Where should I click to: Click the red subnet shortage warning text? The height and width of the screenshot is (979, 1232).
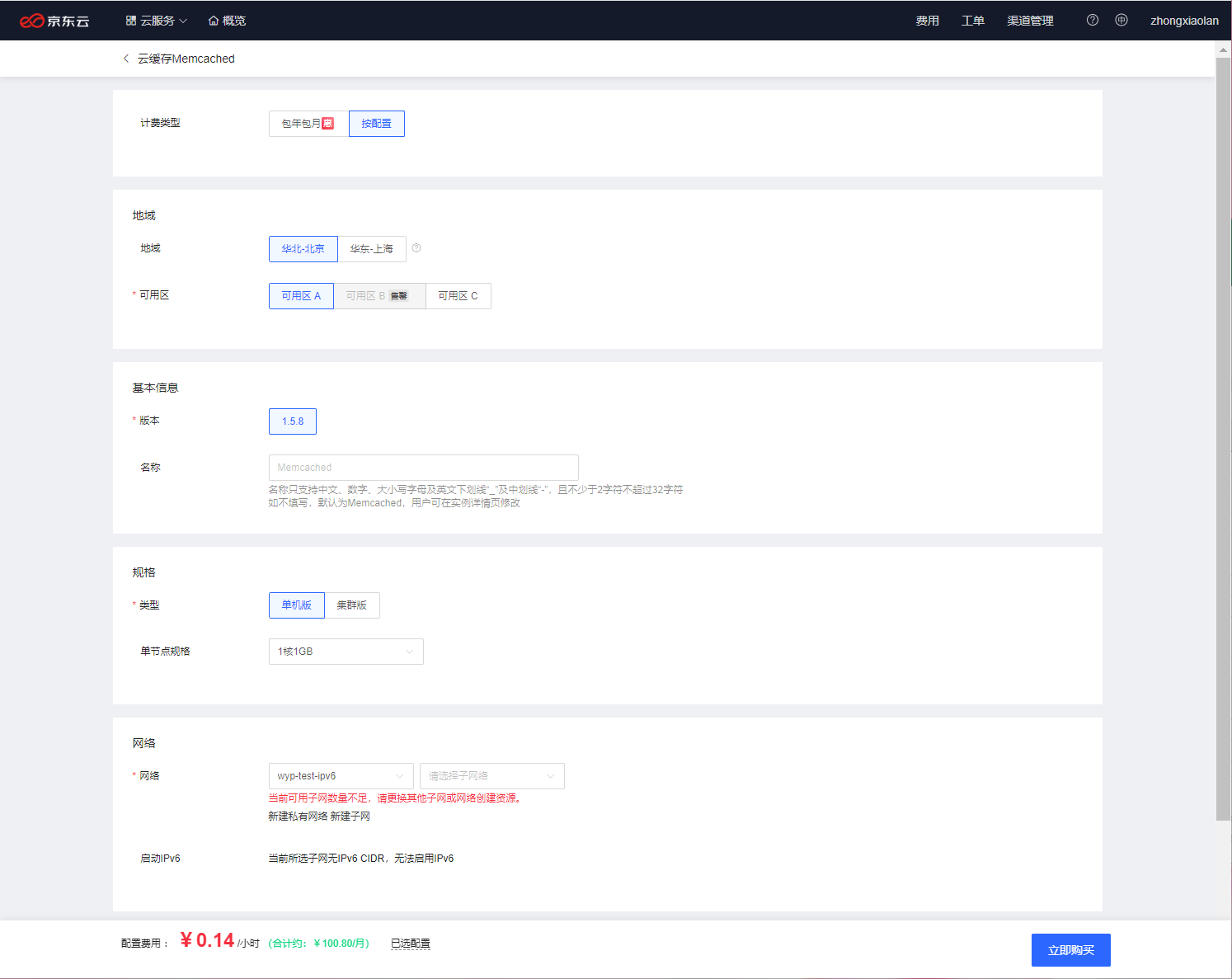[x=396, y=798]
